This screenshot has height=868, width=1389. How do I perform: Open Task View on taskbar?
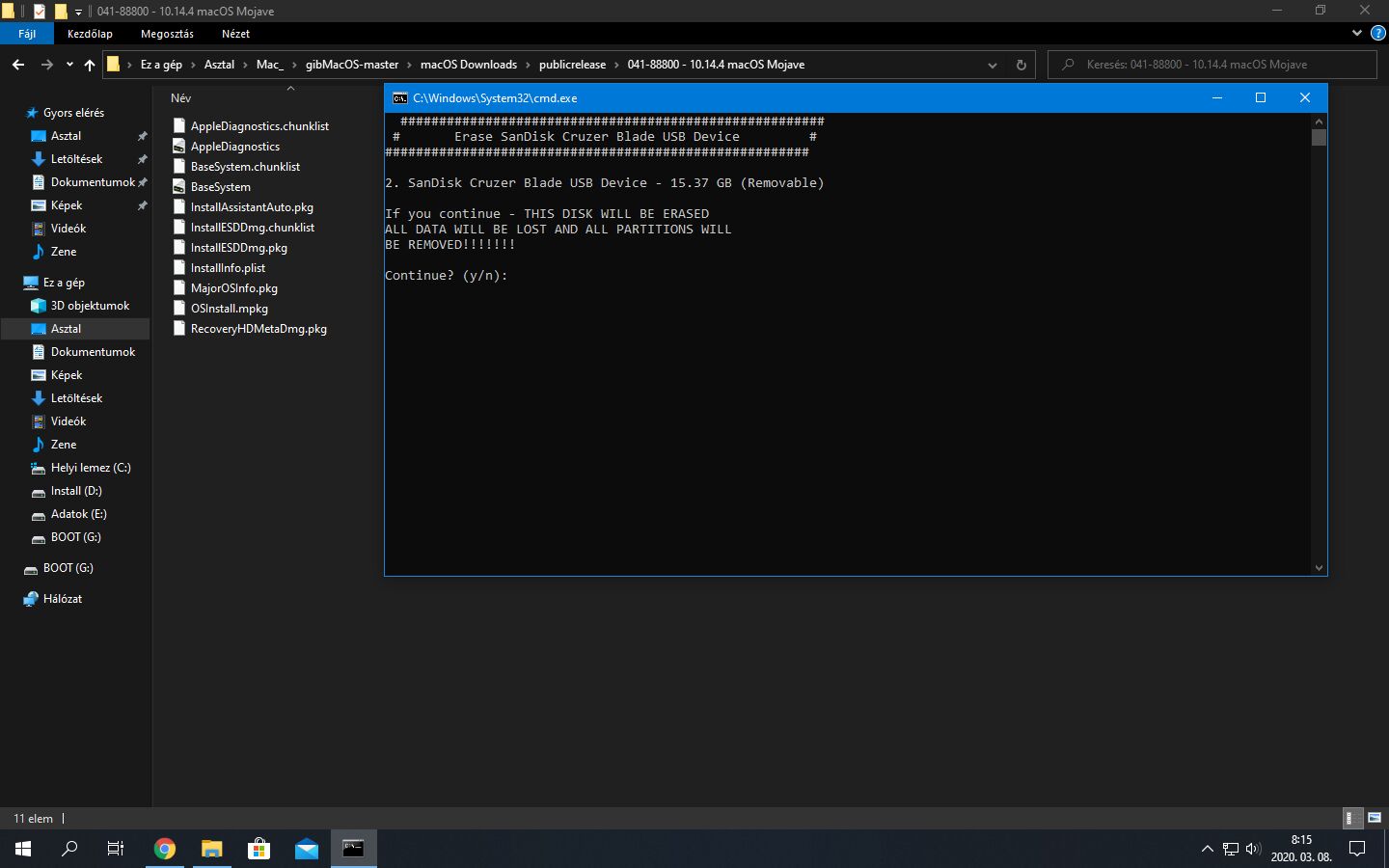pyautogui.click(x=116, y=849)
